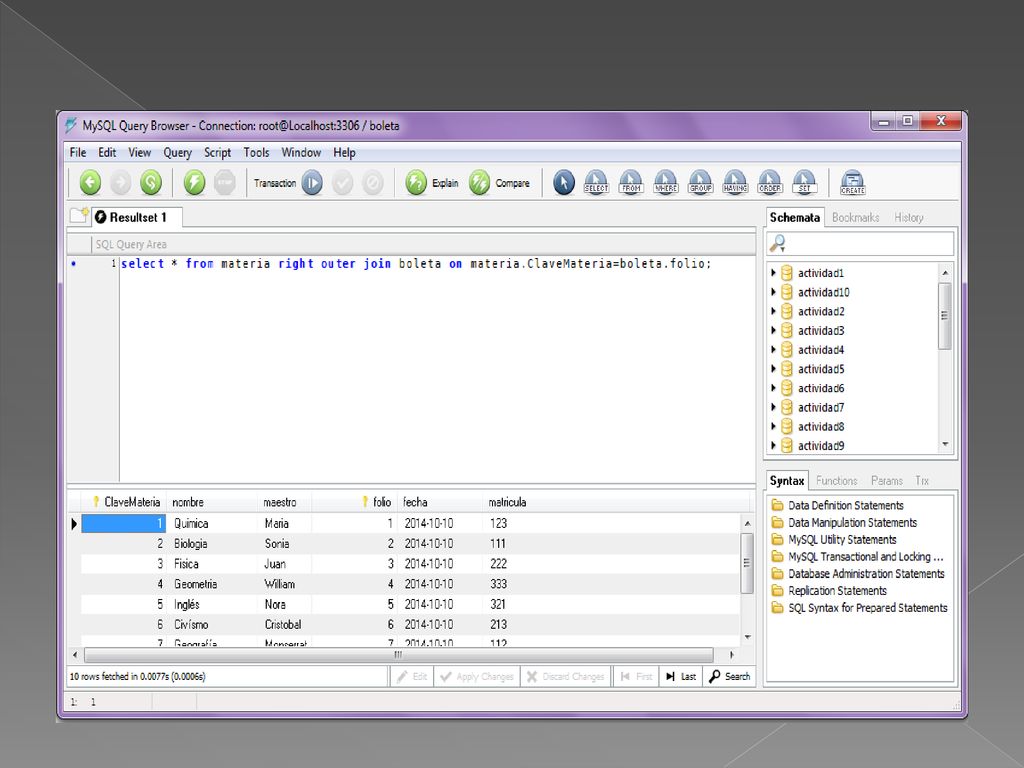
Task: Expand the actividad8 schema
Action: tap(773, 426)
